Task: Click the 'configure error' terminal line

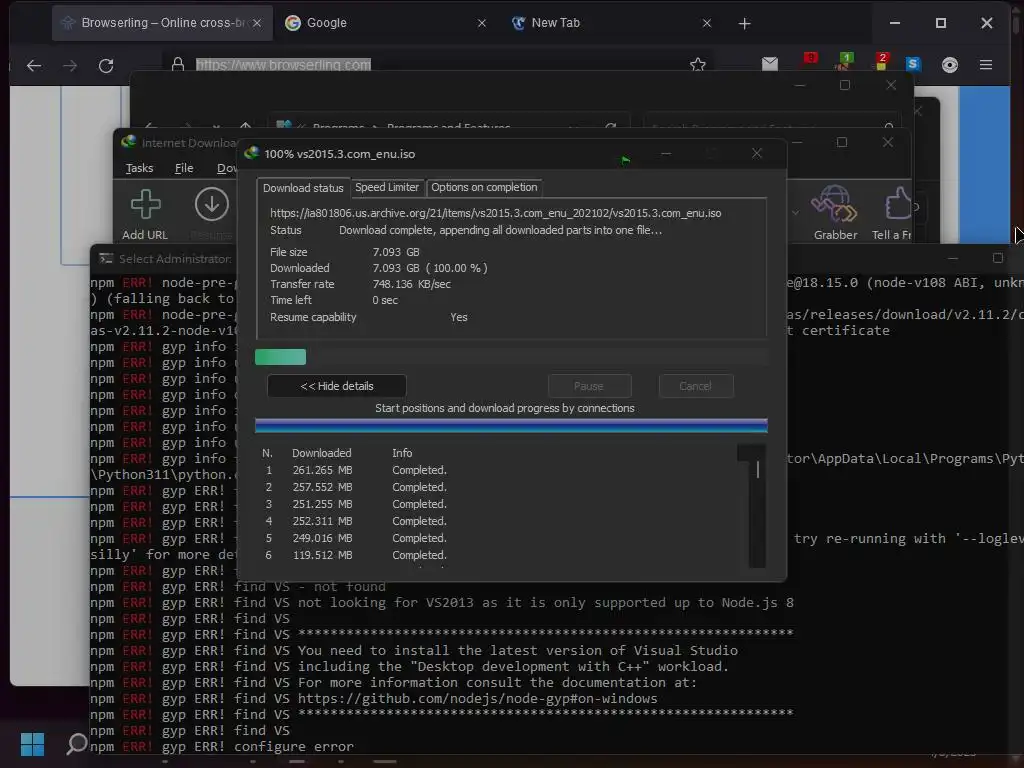Action: click(x=294, y=746)
